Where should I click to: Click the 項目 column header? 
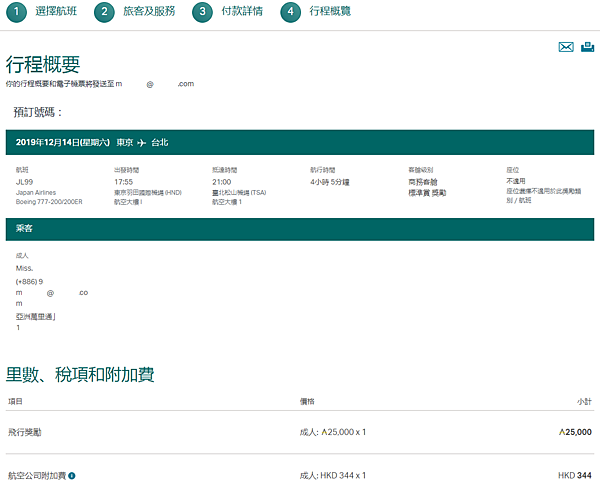(x=15, y=401)
